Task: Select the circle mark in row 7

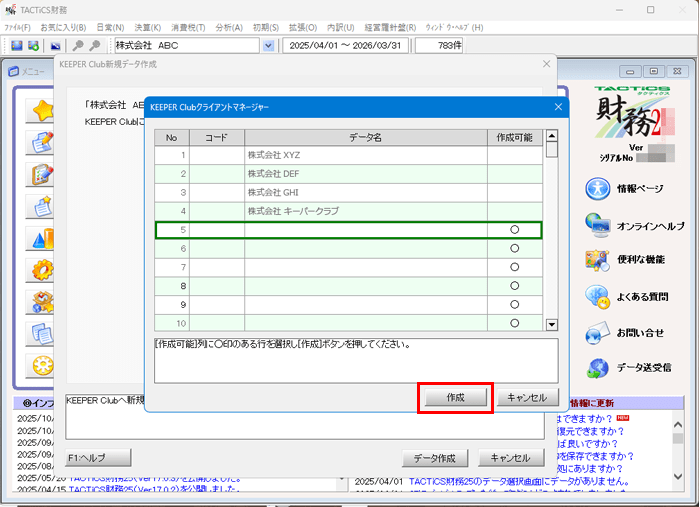Action: [x=515, y=267]
